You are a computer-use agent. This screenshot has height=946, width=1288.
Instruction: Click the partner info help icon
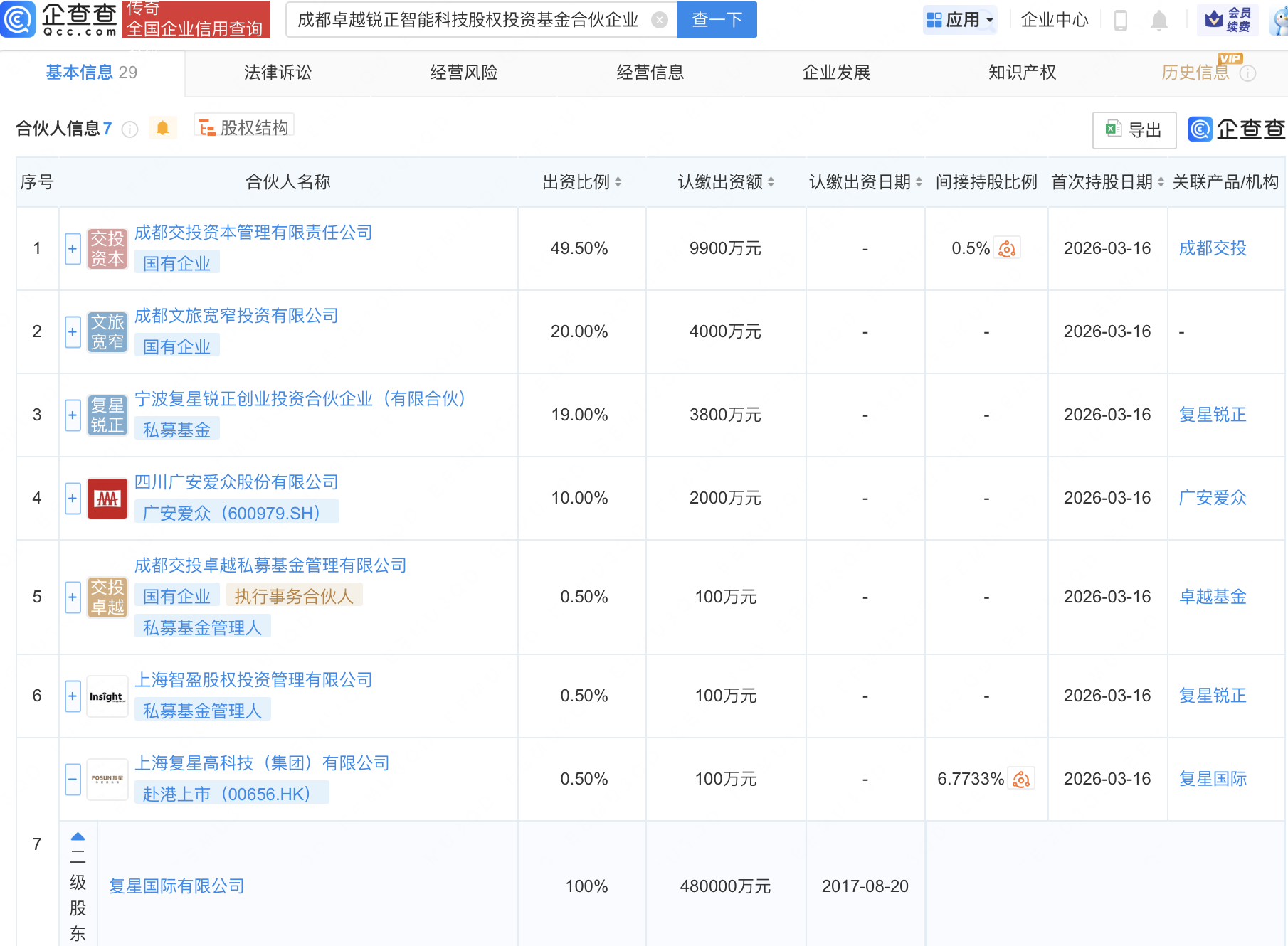[130, 129]
